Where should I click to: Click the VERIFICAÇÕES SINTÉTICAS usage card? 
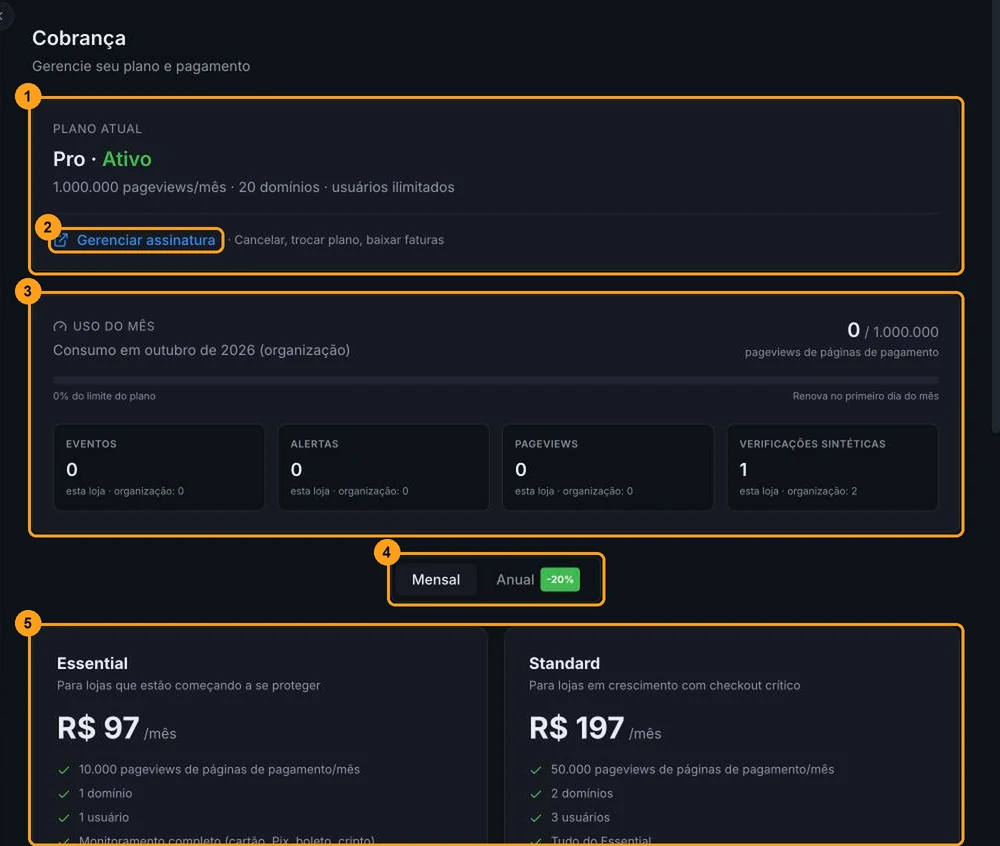point(832,467)
